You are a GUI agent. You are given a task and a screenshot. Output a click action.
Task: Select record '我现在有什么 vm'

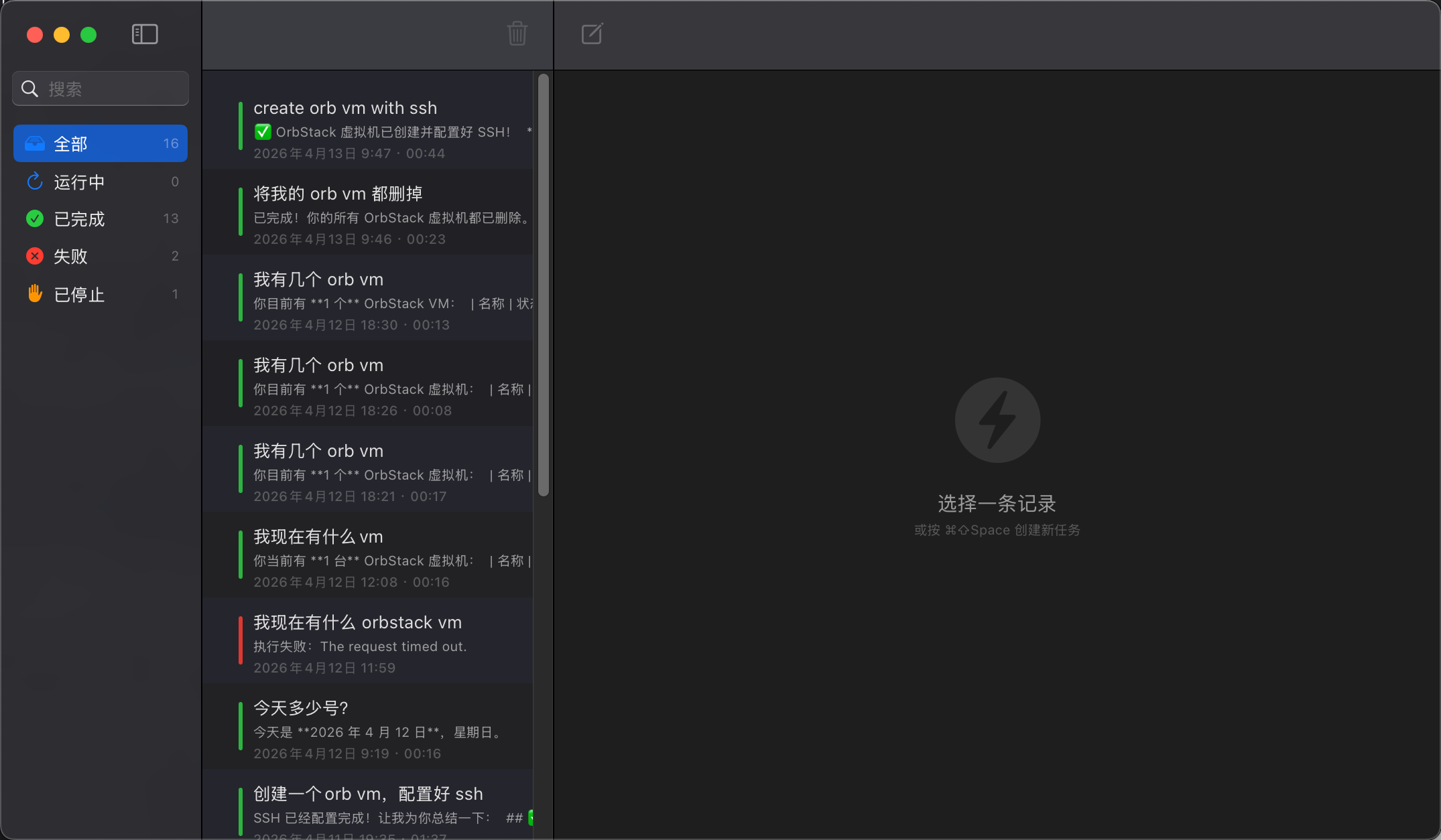click(x=368, y=555)
